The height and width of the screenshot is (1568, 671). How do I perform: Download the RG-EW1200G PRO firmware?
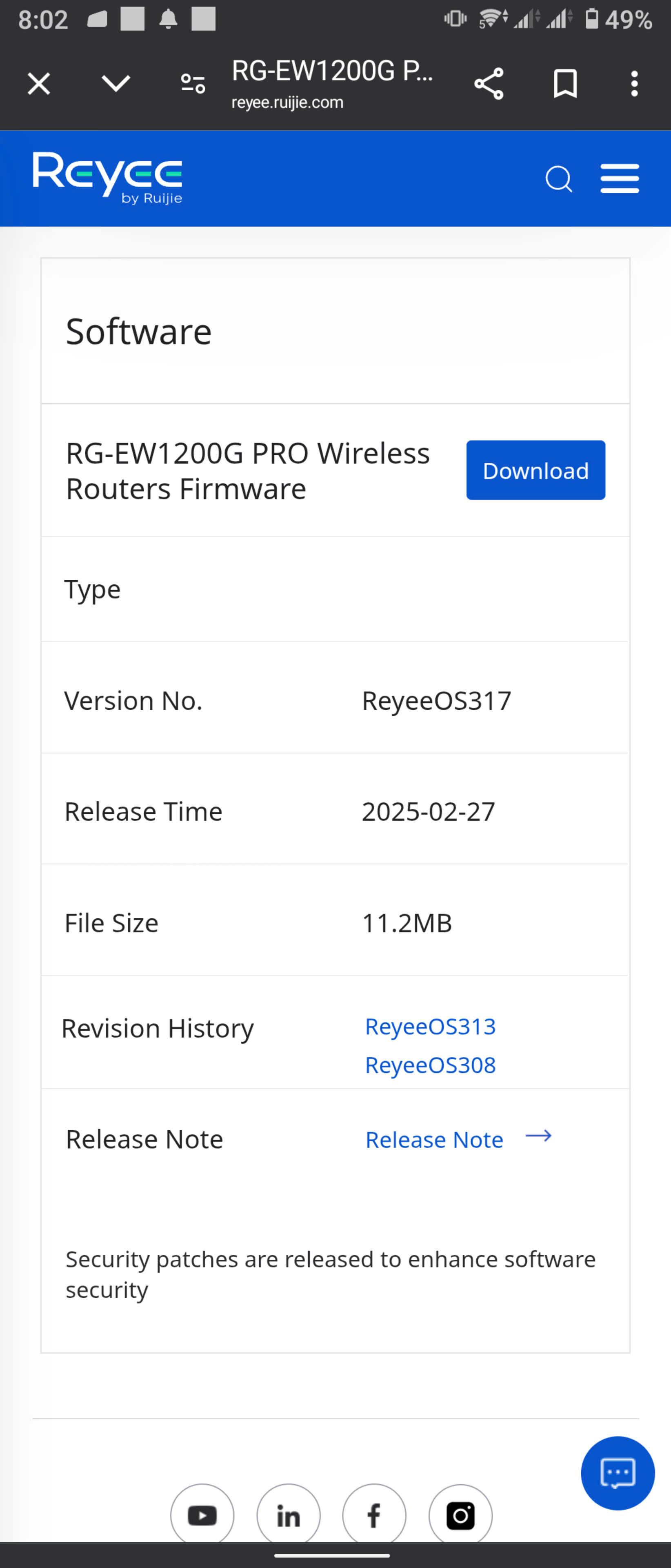535,470
